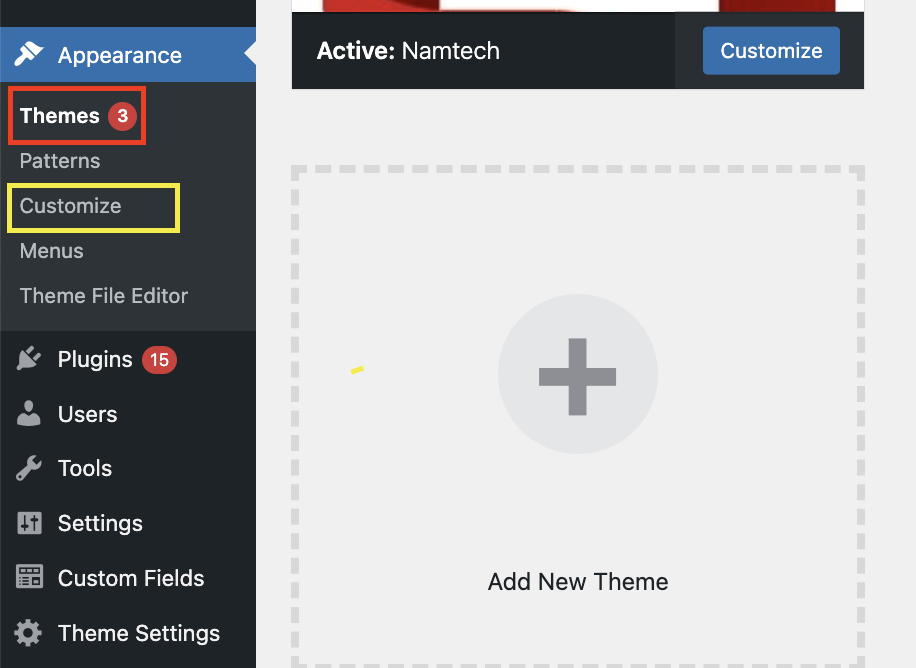Click the Users person icon

(29, 414)
